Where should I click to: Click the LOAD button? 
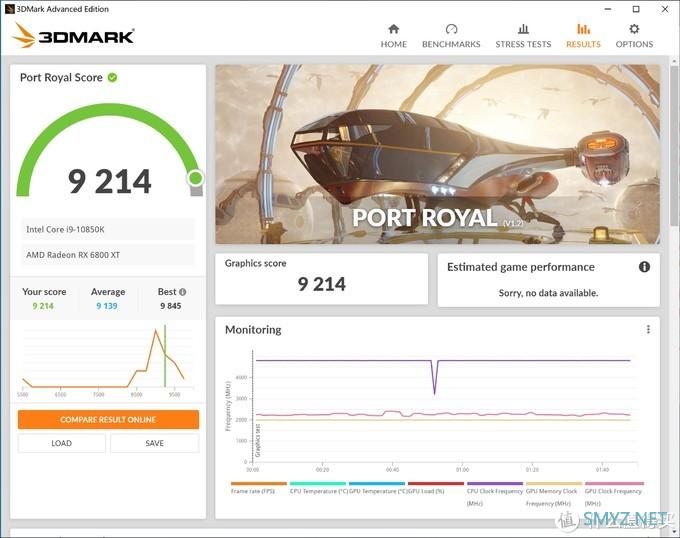[62, 443]
